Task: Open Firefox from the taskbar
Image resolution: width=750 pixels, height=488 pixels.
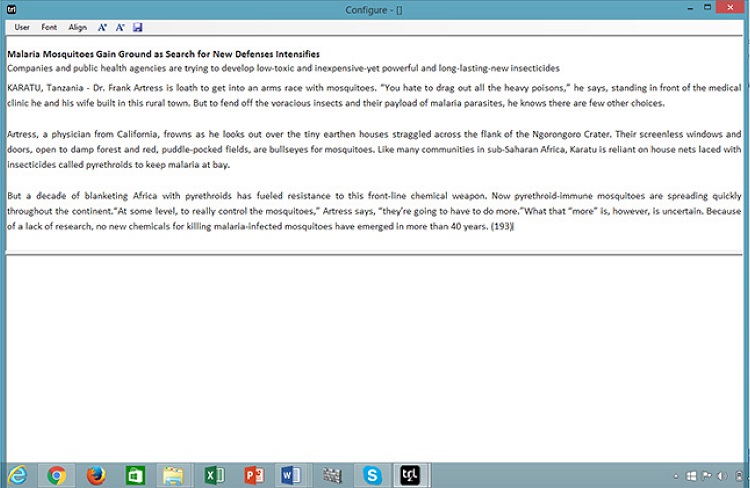Action: pos(96,475)
